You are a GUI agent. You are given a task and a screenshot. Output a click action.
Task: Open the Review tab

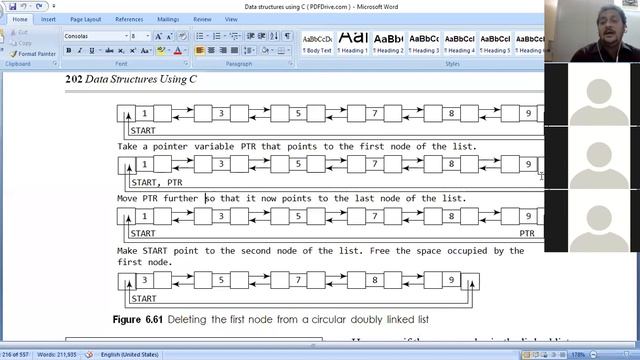202,19
